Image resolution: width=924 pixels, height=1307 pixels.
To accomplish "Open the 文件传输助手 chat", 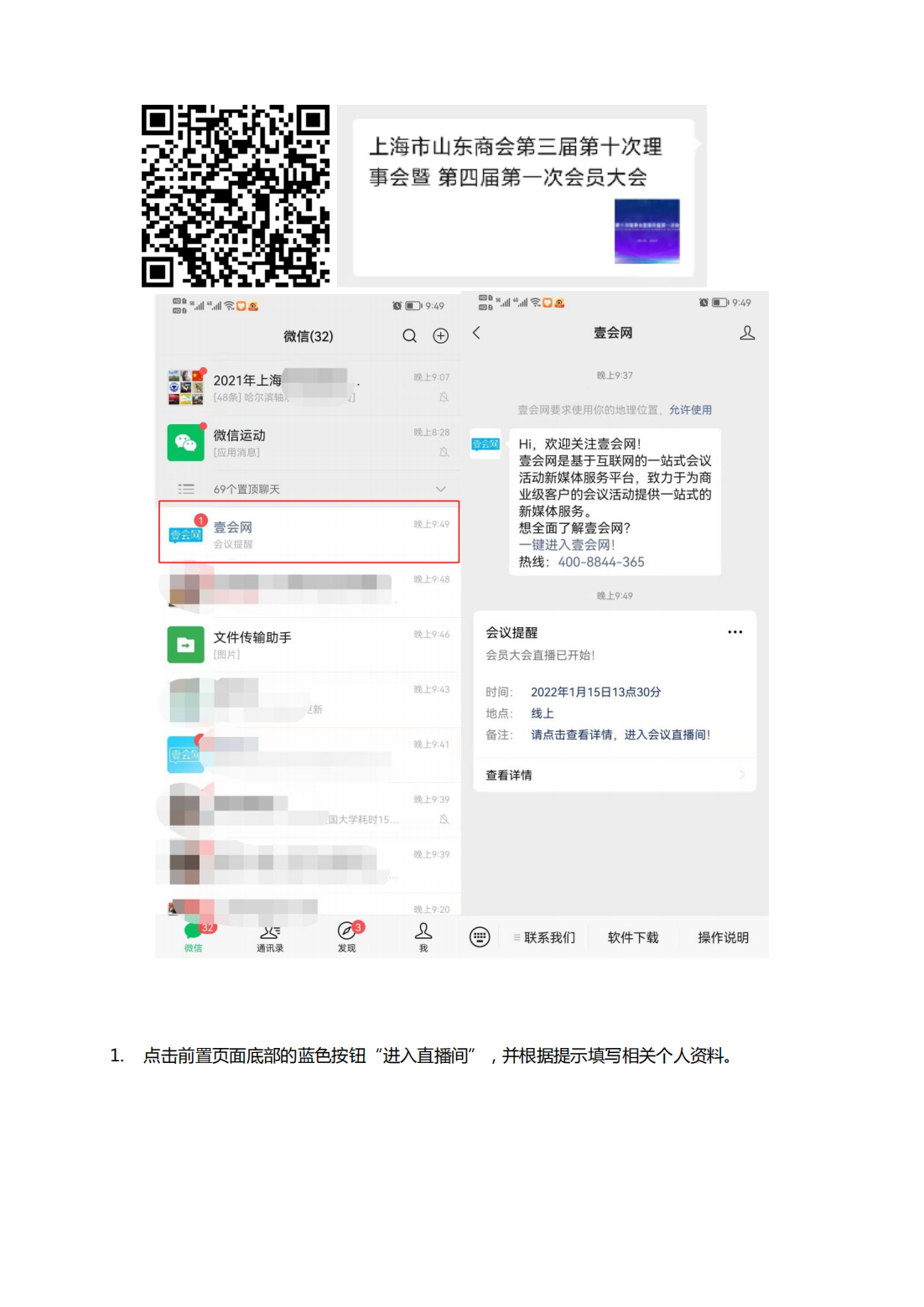I will (309, 644).
